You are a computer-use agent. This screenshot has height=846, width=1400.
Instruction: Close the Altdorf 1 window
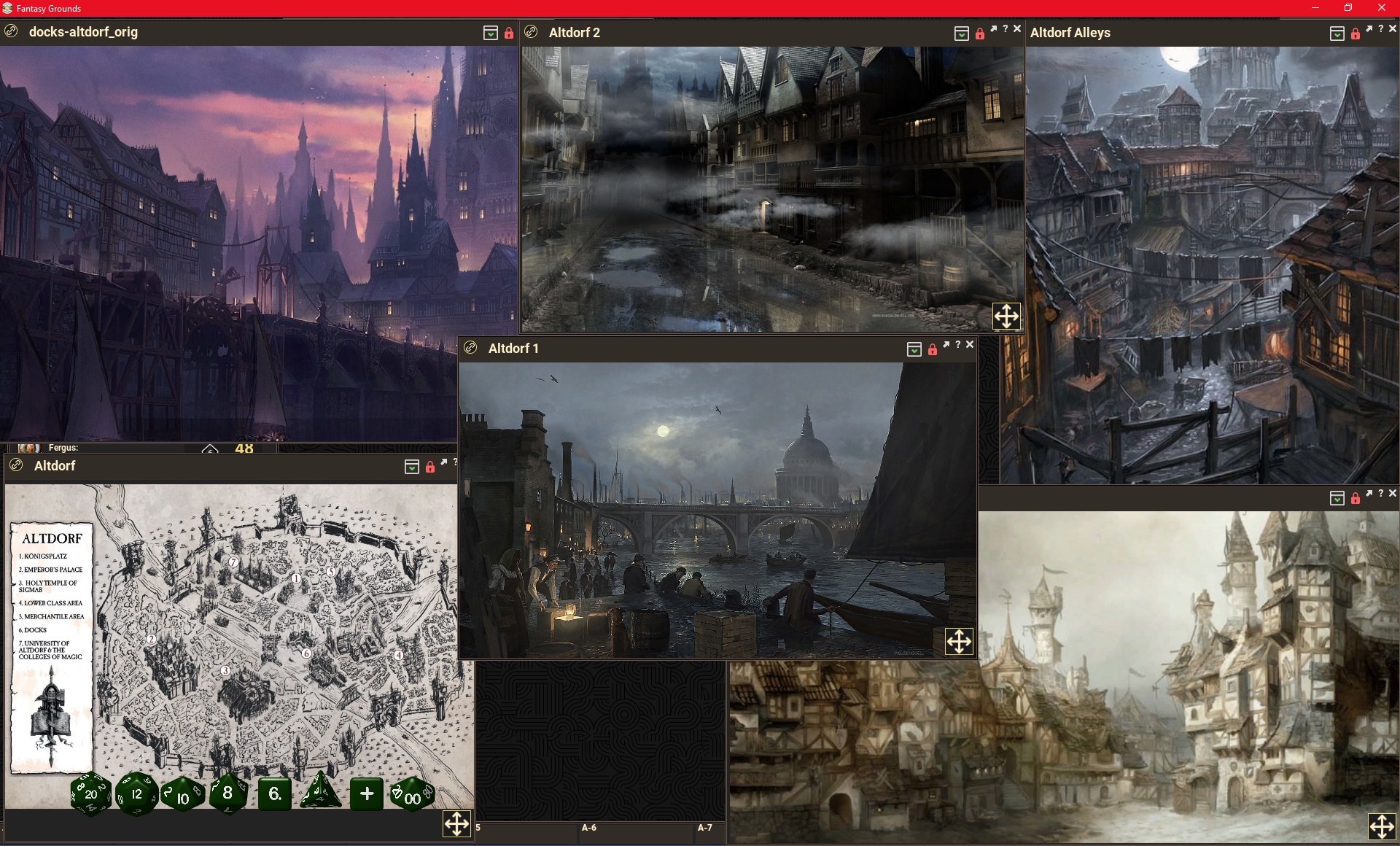(x=970, y=345)
